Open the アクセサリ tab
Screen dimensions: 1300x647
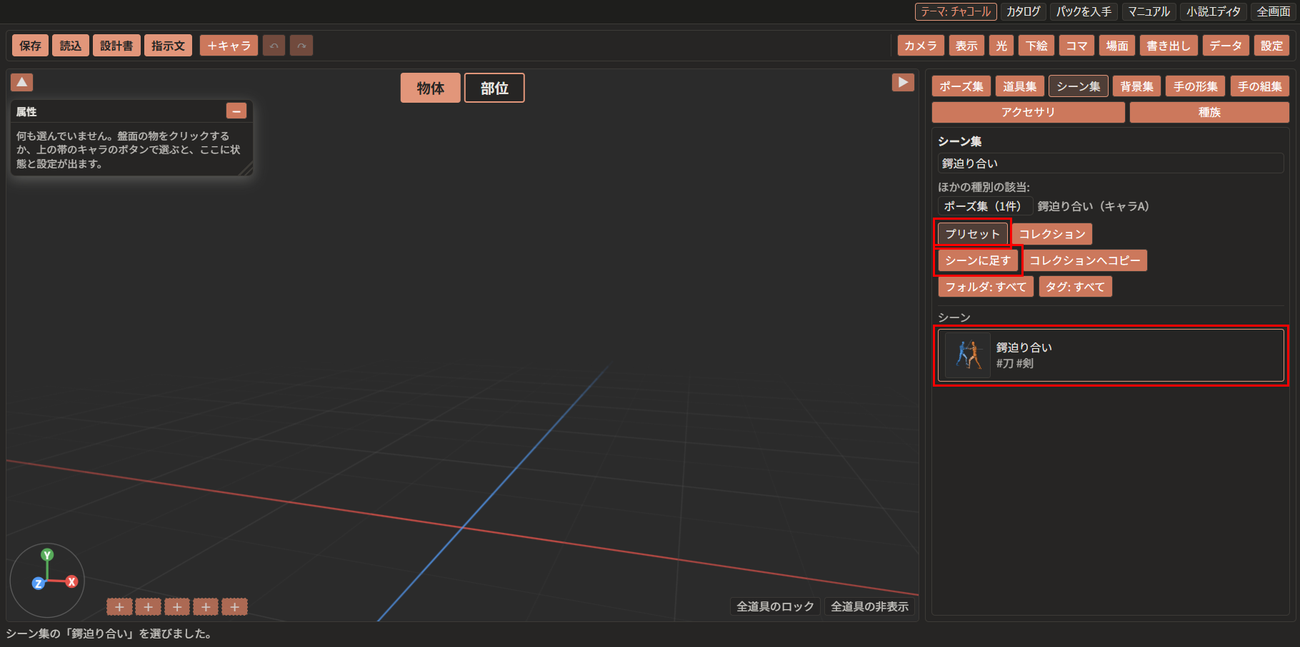[1028, 113]
